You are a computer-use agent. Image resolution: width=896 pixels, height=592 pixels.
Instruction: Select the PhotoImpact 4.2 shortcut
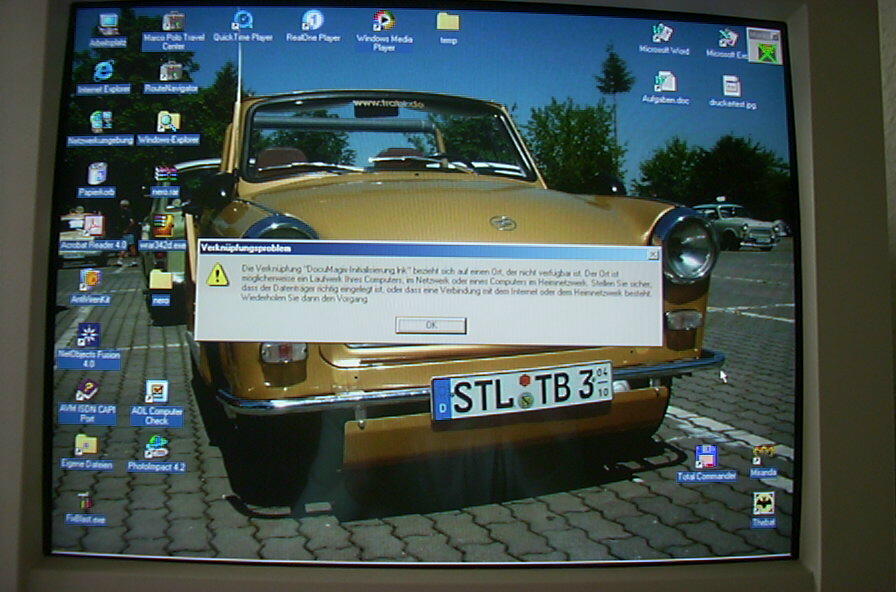(156, 447)
